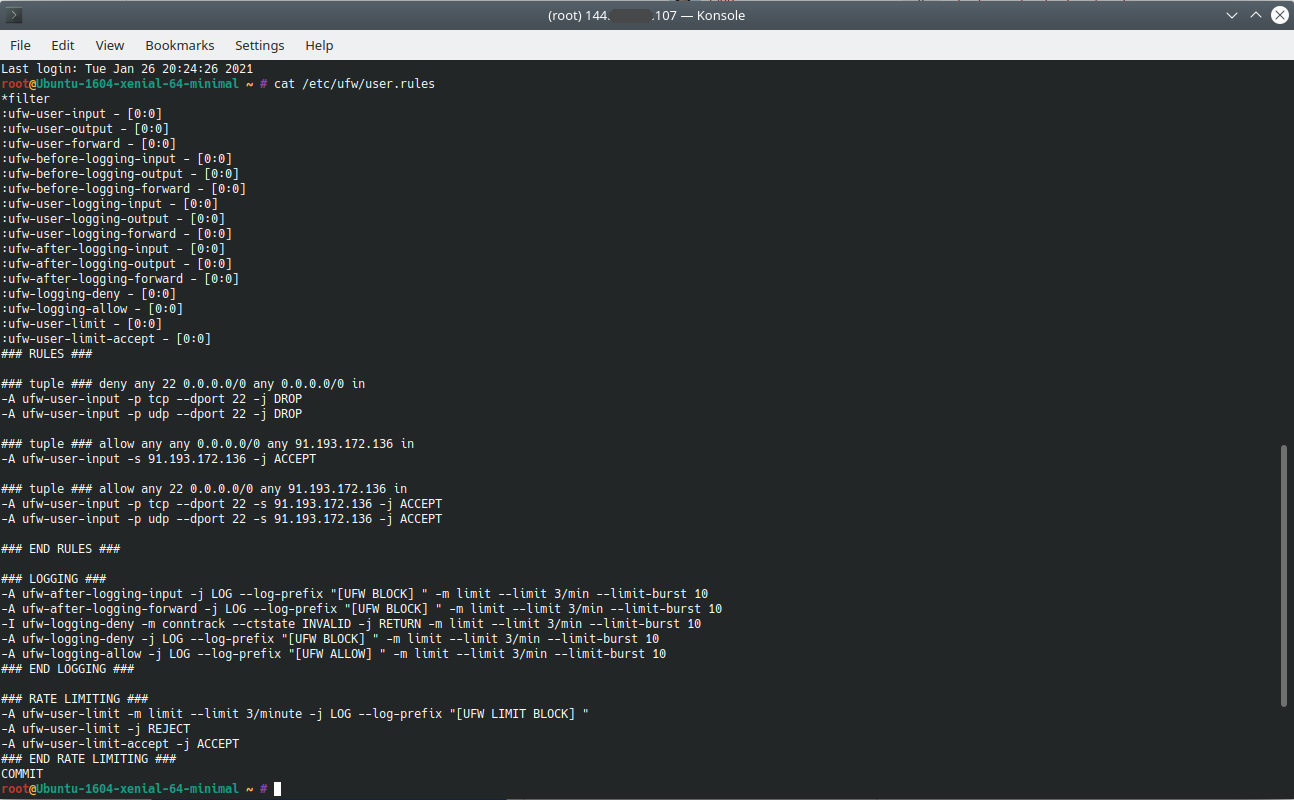Click the Konsole window title text
Viewport: 1294px width, 800px height.
[x=646, y=15]
